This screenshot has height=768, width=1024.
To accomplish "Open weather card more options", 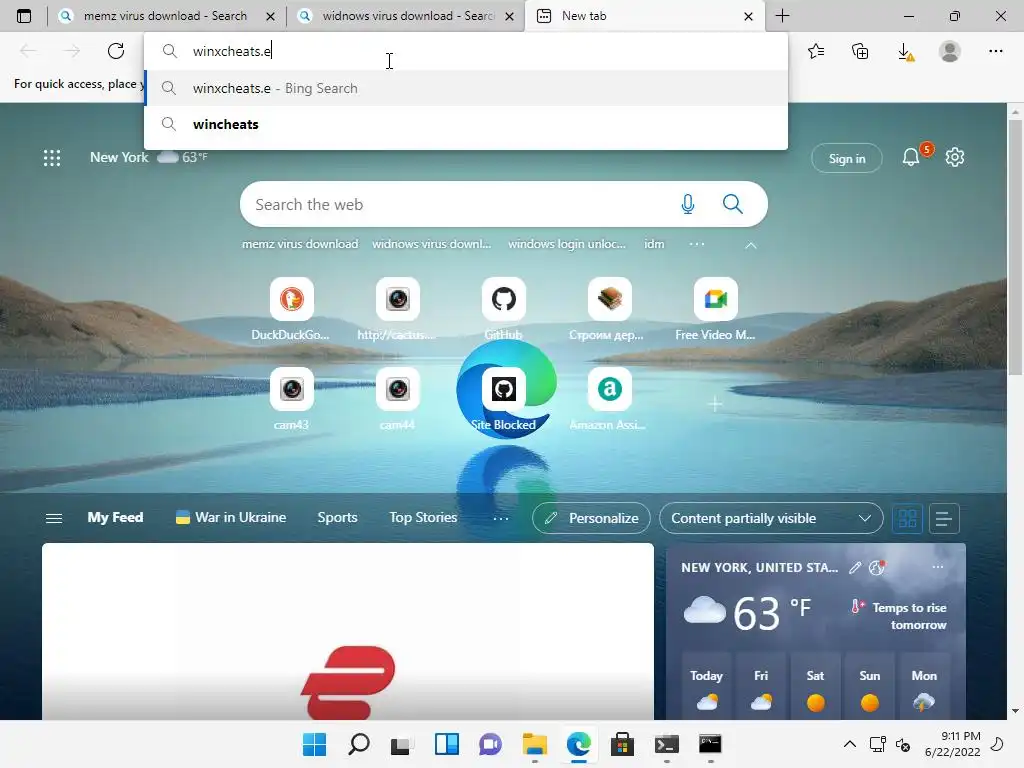I will pyautogui.click(x=938, y=567).
